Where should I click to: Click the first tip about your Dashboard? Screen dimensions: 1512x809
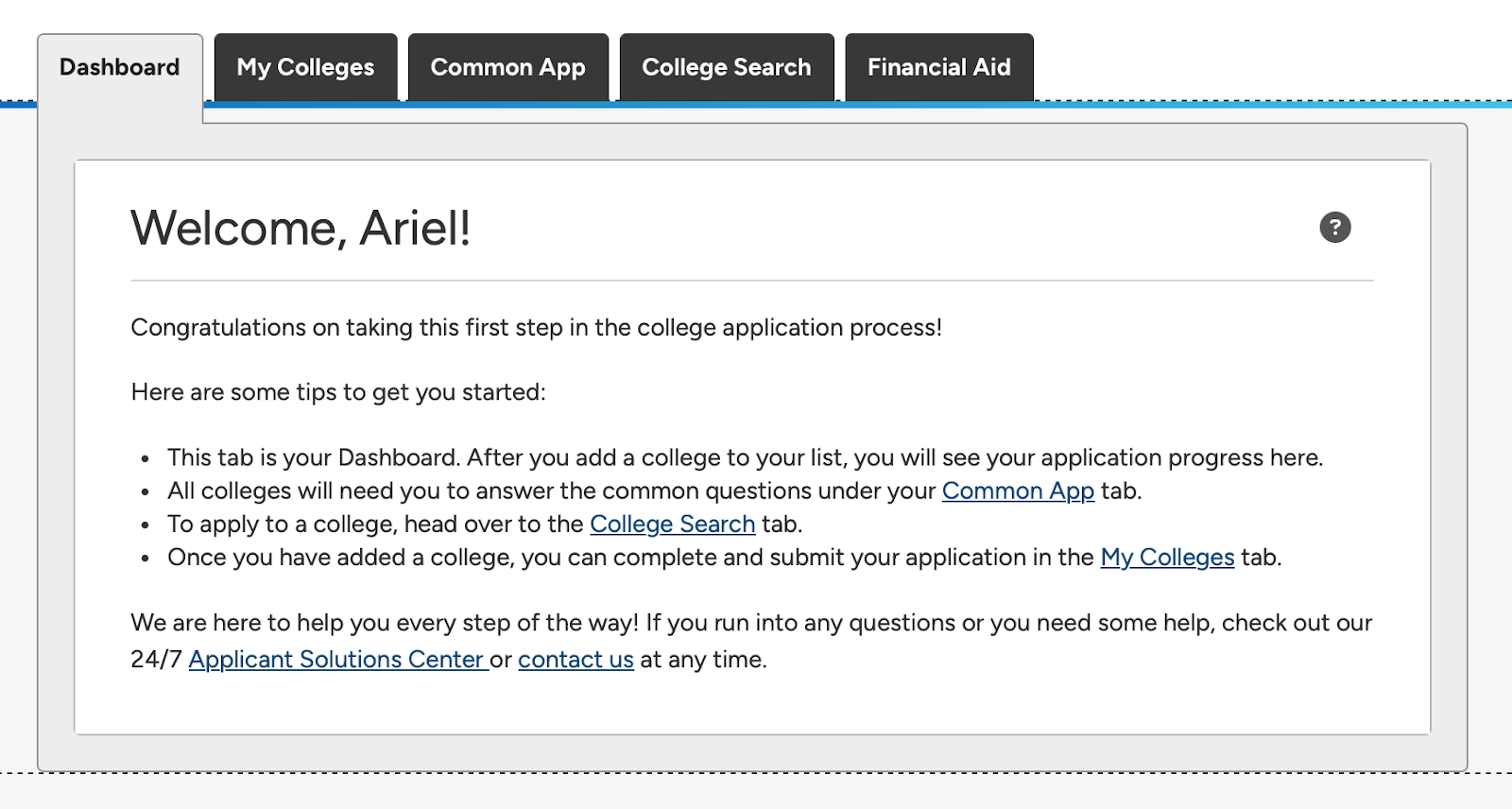pyautogui.click(x=745, y=458)
